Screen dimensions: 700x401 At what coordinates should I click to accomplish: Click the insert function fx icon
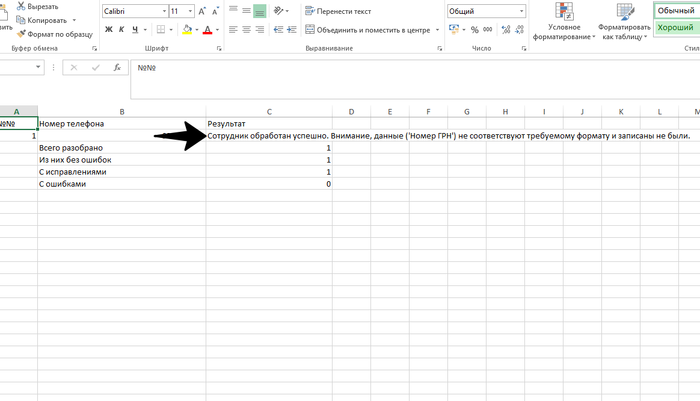[117, 68]
